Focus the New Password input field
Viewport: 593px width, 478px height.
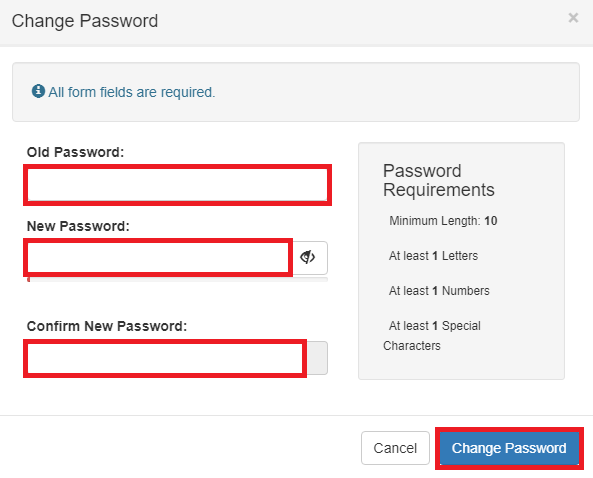[x=159, y=258]
